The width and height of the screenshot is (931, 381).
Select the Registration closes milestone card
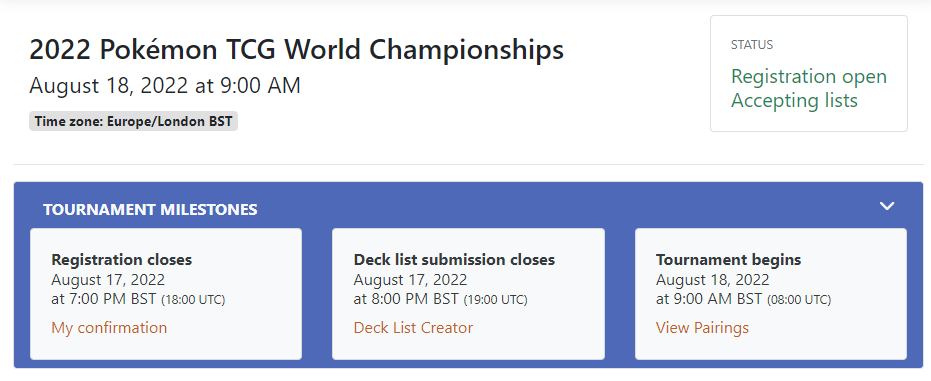(x=166, y=294)
